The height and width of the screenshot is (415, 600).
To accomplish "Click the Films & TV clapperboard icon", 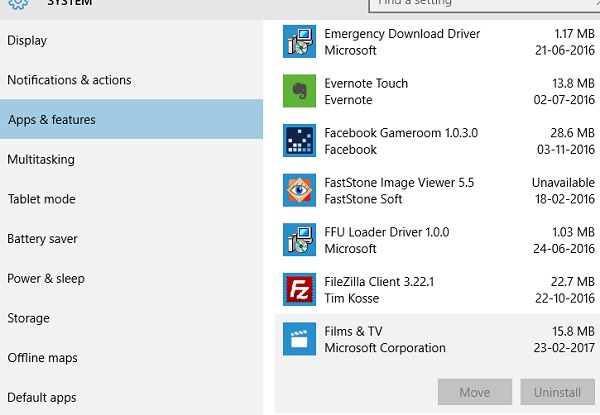I will (x=299, y=339).
